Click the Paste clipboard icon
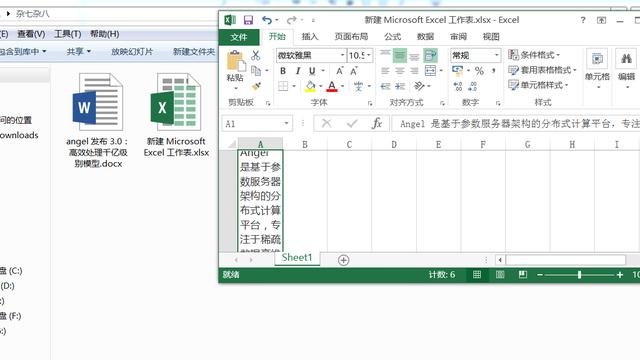Image resolution: width=640 pixels, height=360 pixels. click(x=236, y=60)
